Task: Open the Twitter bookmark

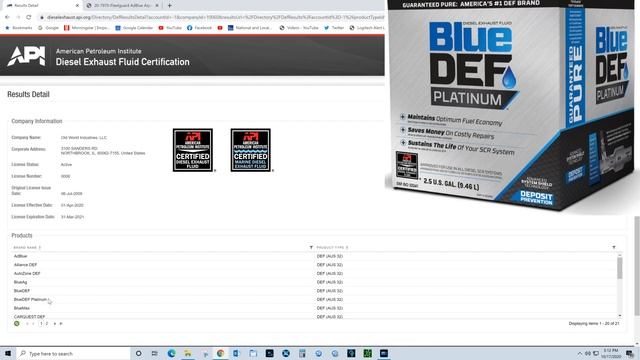Action: point(334,28)
